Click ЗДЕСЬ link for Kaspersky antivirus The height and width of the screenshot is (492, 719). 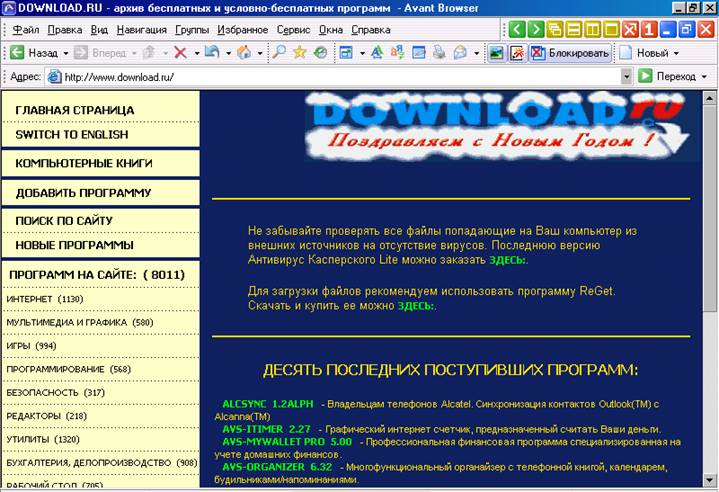(507, 260)
